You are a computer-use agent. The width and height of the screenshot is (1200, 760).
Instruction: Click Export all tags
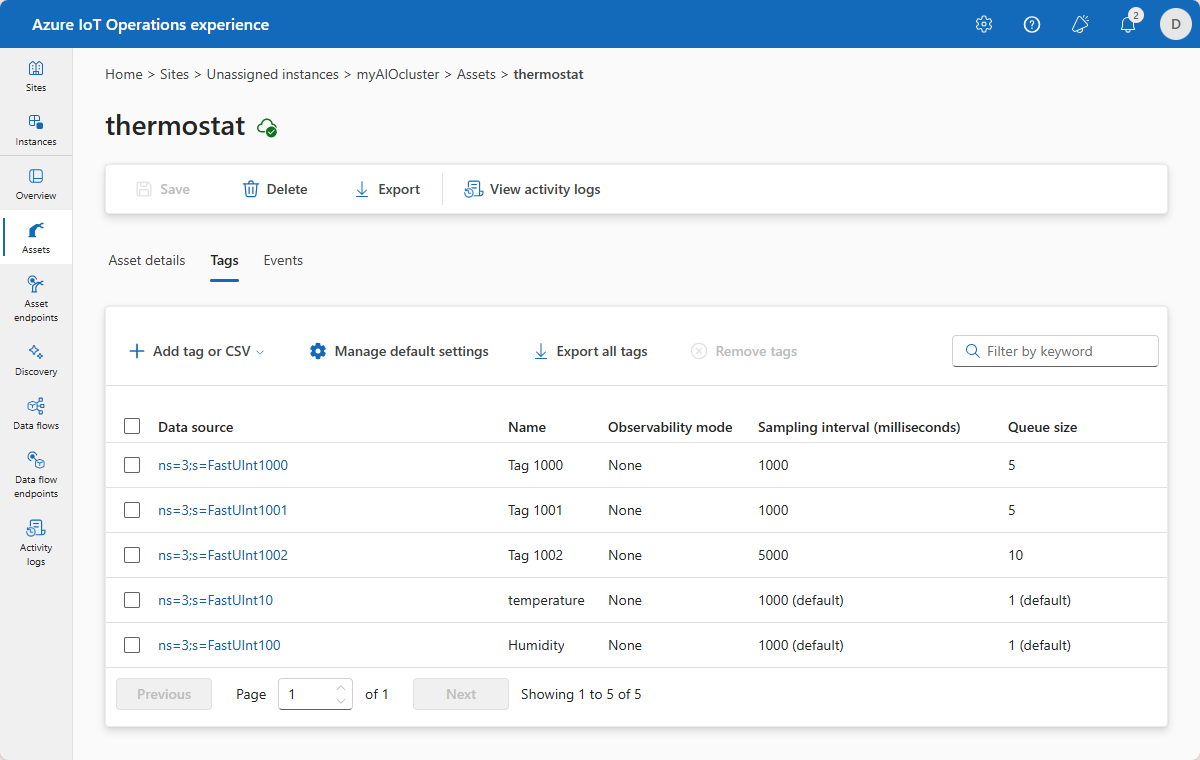[590, 351]
